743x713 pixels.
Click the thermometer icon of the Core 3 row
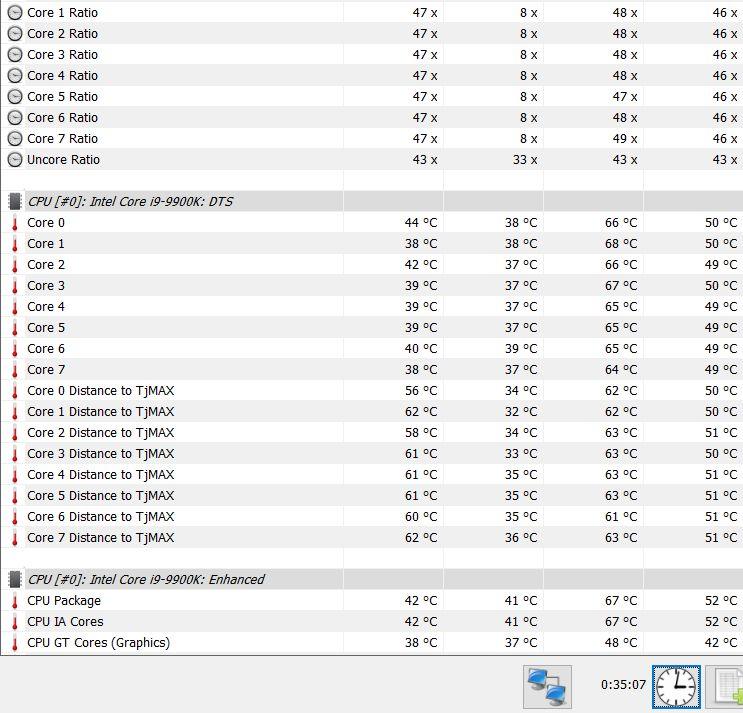[x=15, y=286]
